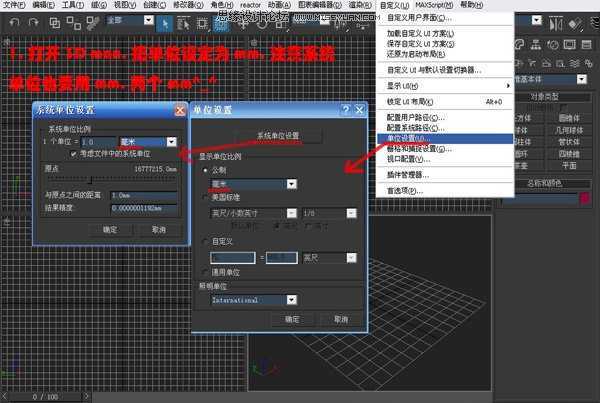Select the 通用单位 radio button
This screenshot has height=403, width=600.
[x=206, y=272]
